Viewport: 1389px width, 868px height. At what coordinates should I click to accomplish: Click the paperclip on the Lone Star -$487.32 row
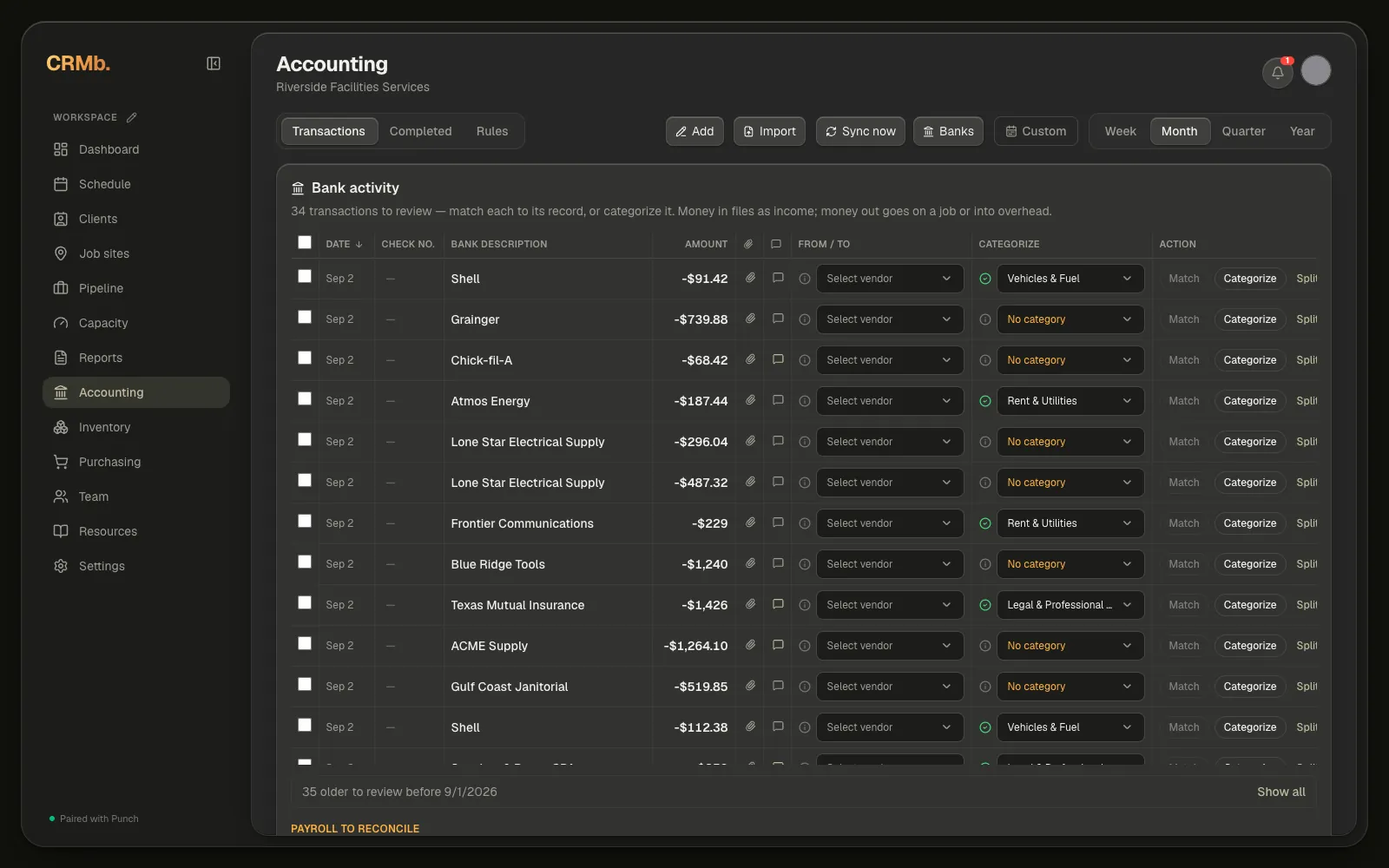(750, 482)
